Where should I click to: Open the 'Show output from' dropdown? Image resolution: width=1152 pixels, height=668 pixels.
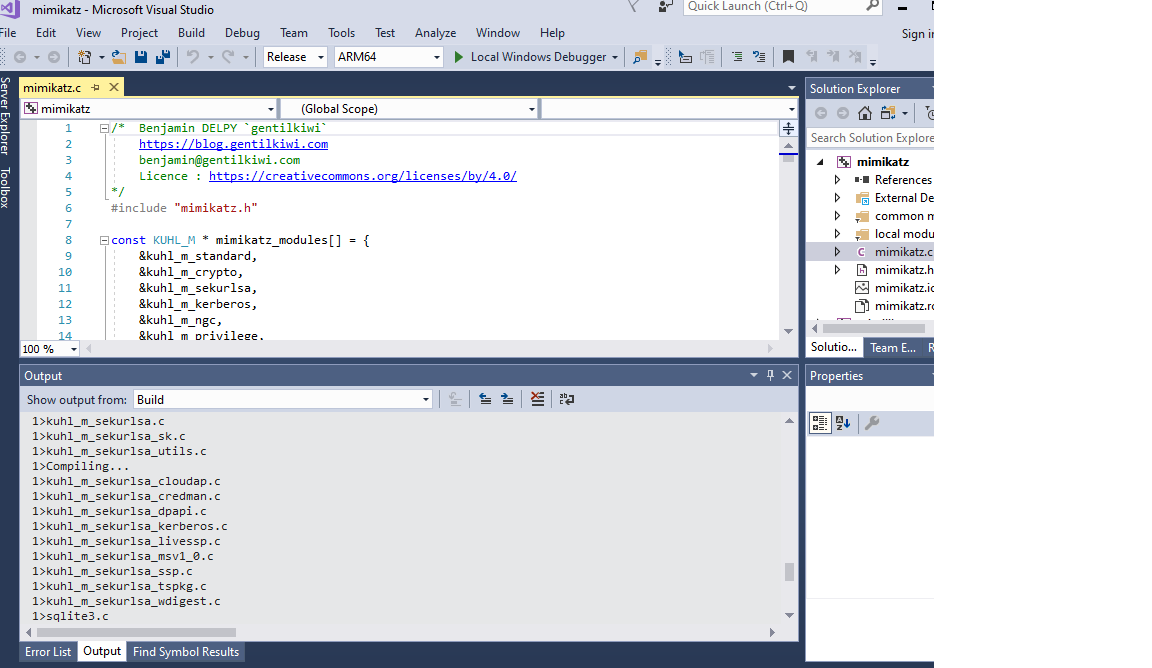(425, 398)
